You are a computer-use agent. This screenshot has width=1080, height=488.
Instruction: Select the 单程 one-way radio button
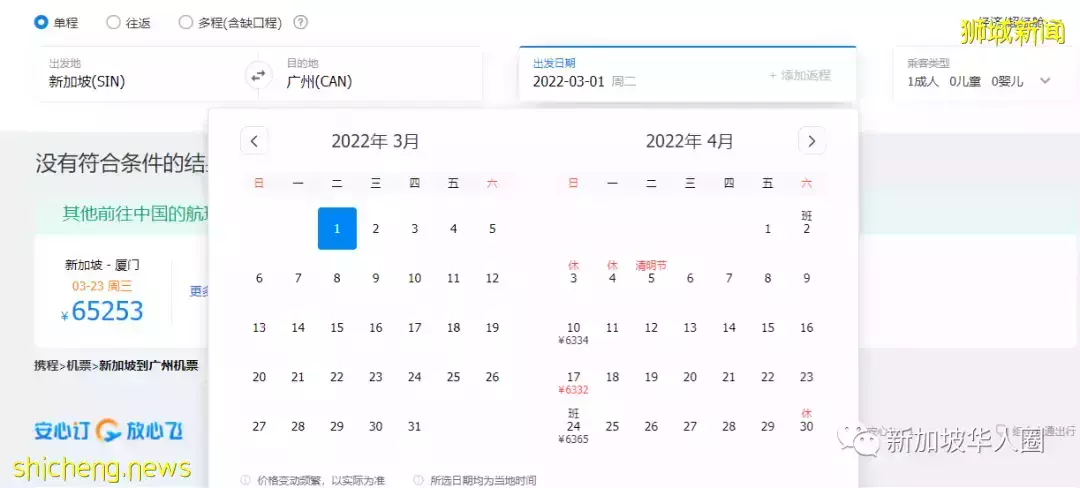(x=41, y=23)
